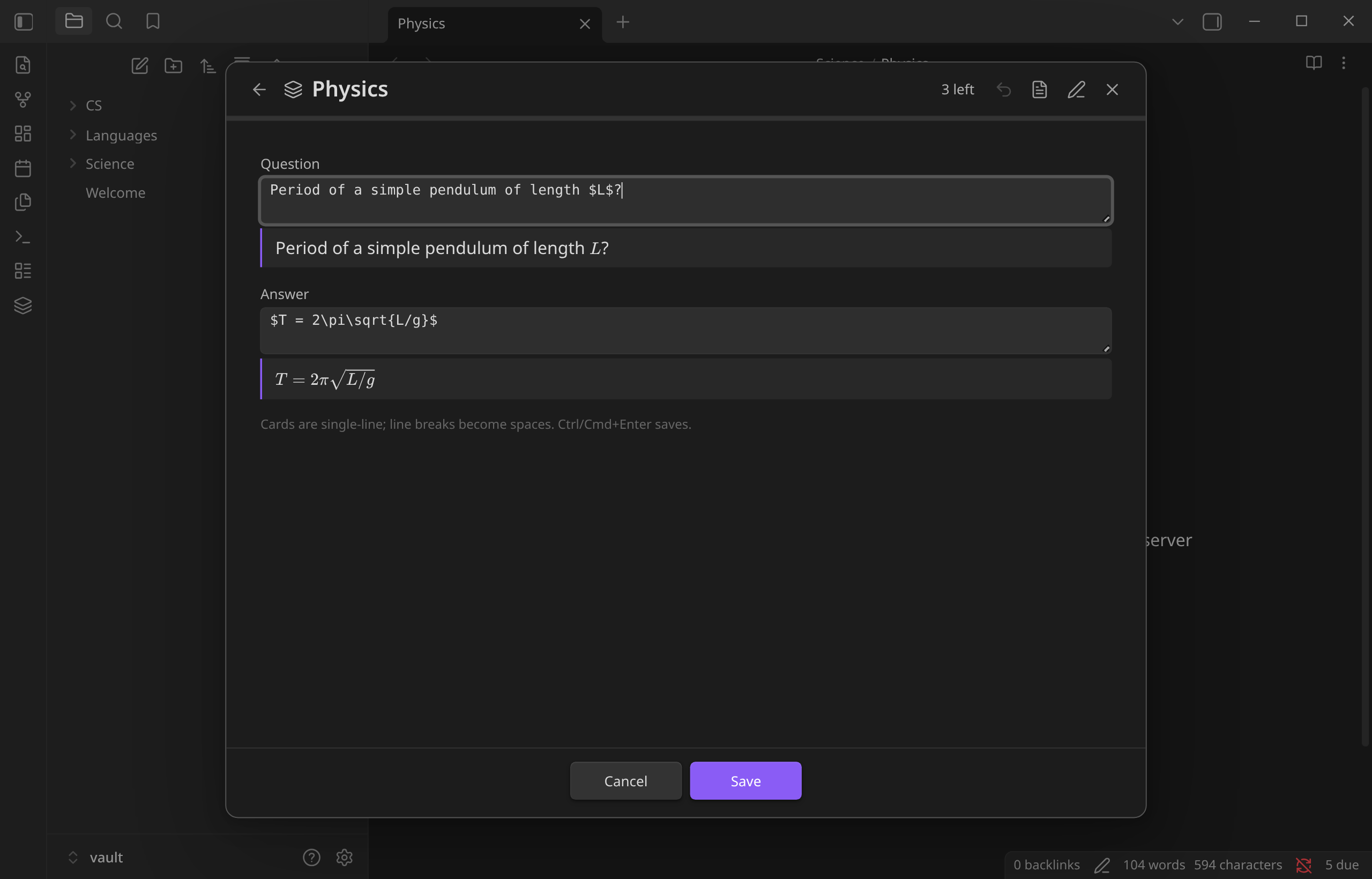The image size is (1372, 879).
Task: Click the '5 due' status entry
Action: pos(1342,865)
